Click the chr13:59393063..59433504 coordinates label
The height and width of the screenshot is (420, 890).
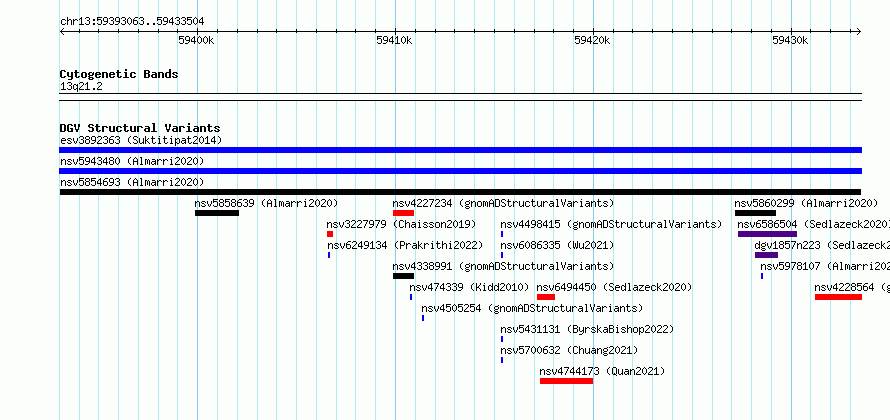(132, 22)
